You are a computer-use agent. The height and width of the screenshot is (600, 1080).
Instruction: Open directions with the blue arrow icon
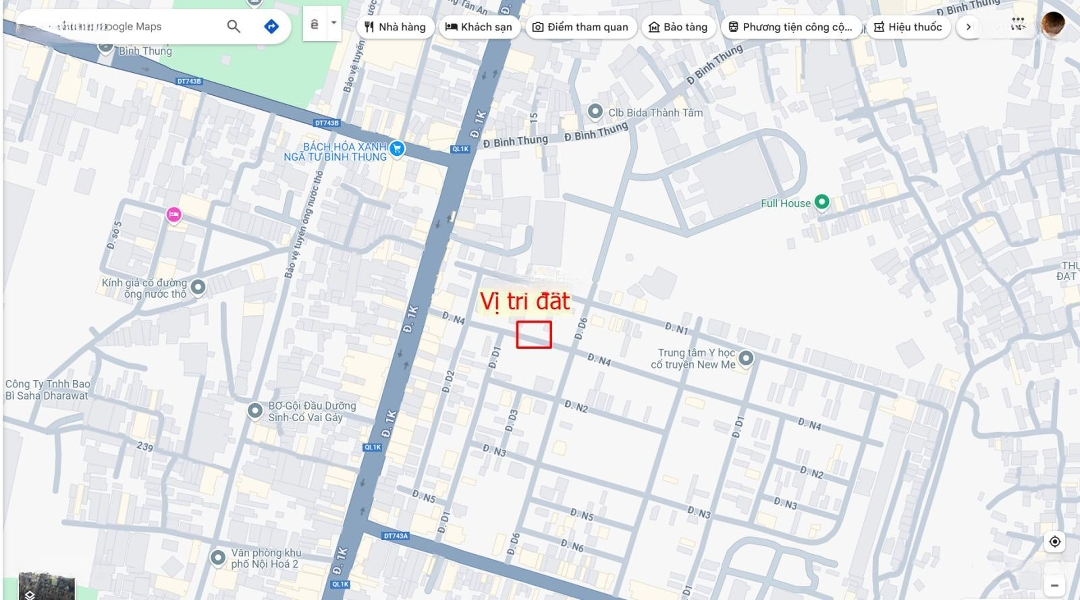point(271,26)
